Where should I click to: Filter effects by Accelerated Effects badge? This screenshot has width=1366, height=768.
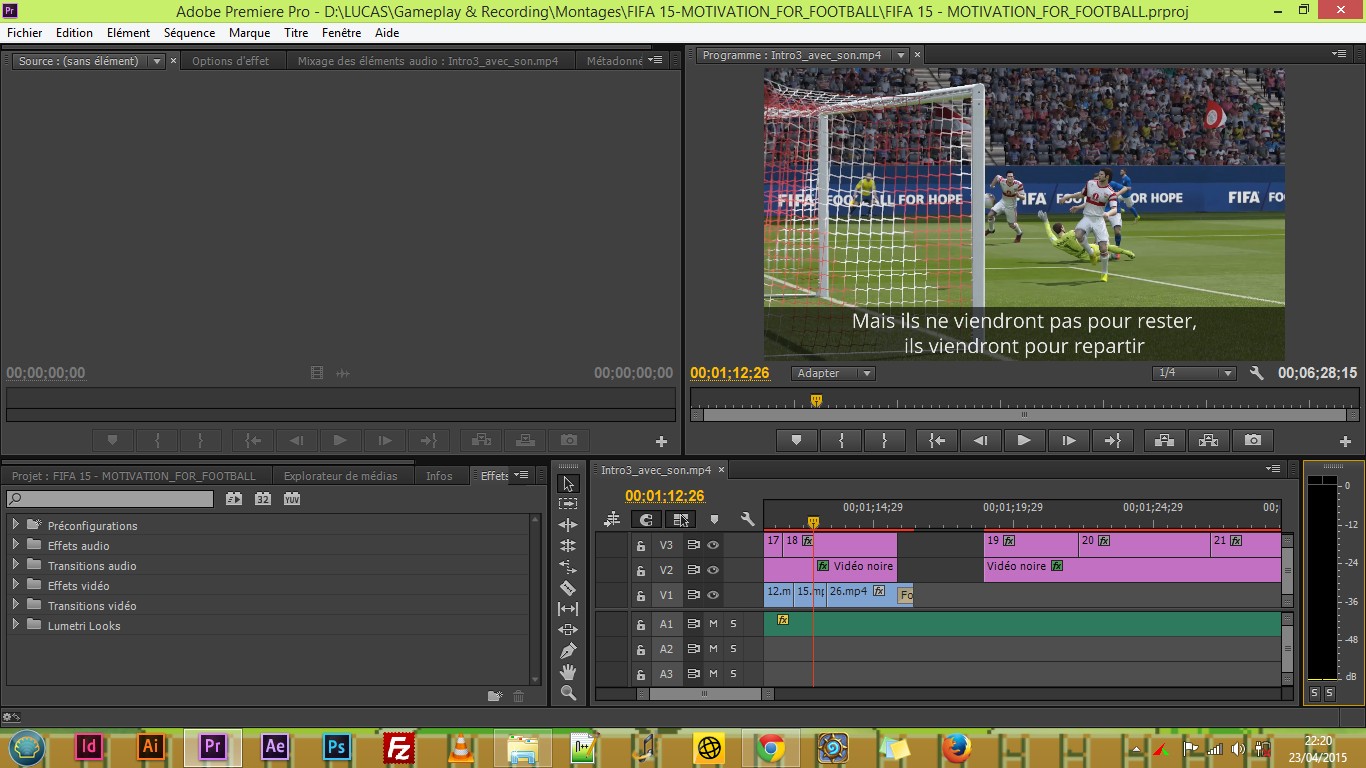click(234, 498)
